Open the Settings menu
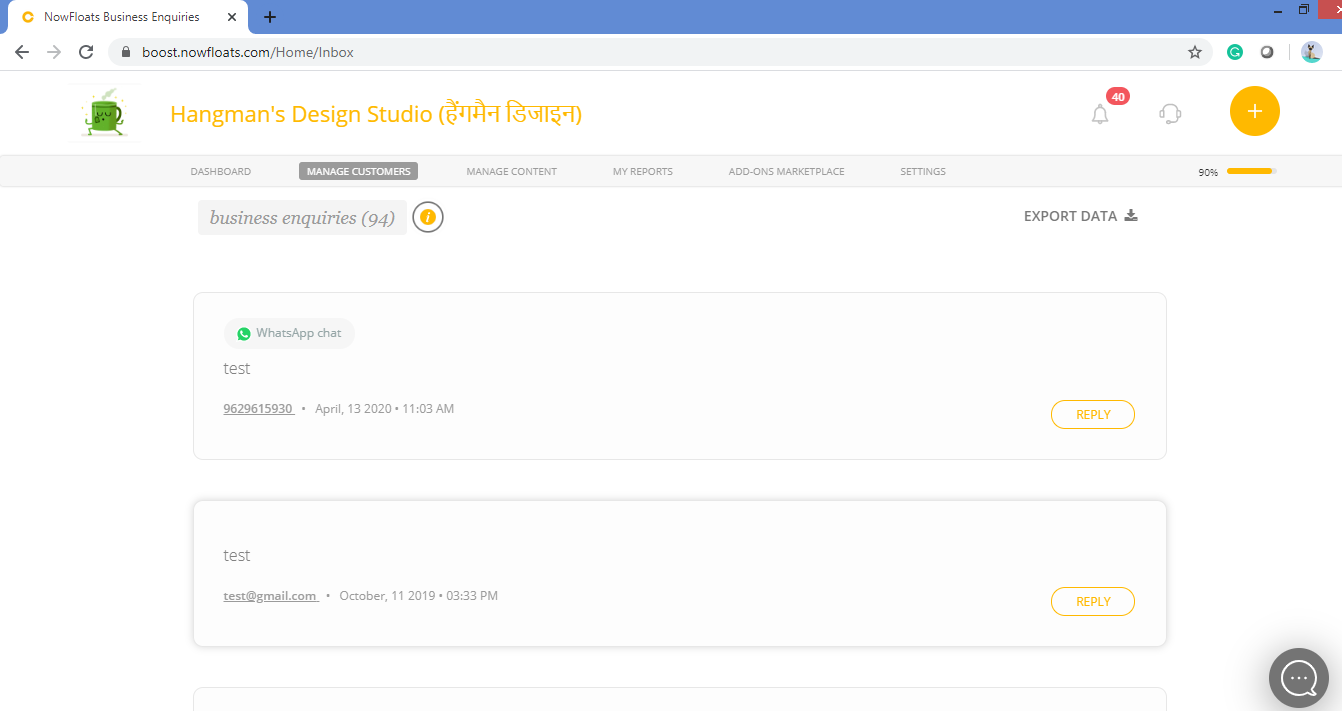 (x=923, y=171)
